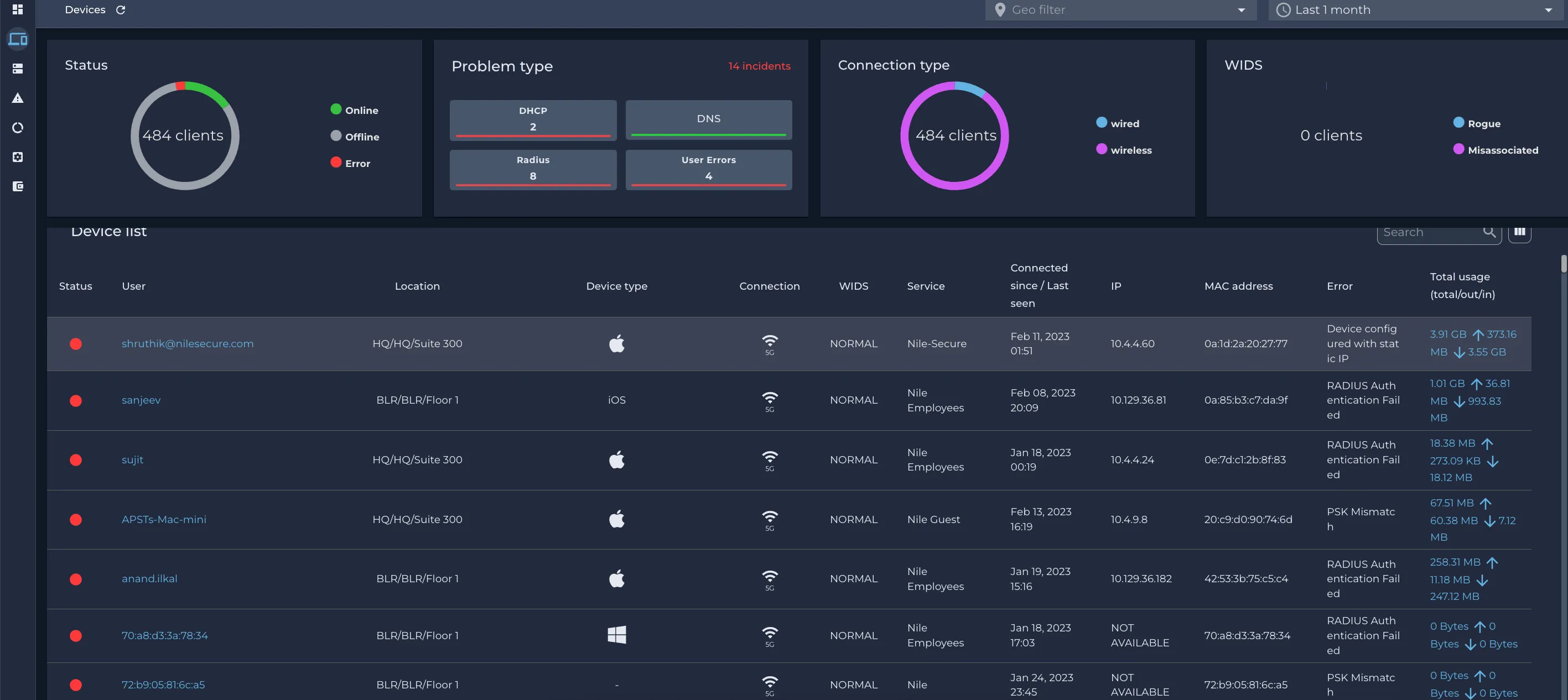Click the search magnifier icon
This screenshot has width=1568, height=700.
click(x=1489, y=232)
